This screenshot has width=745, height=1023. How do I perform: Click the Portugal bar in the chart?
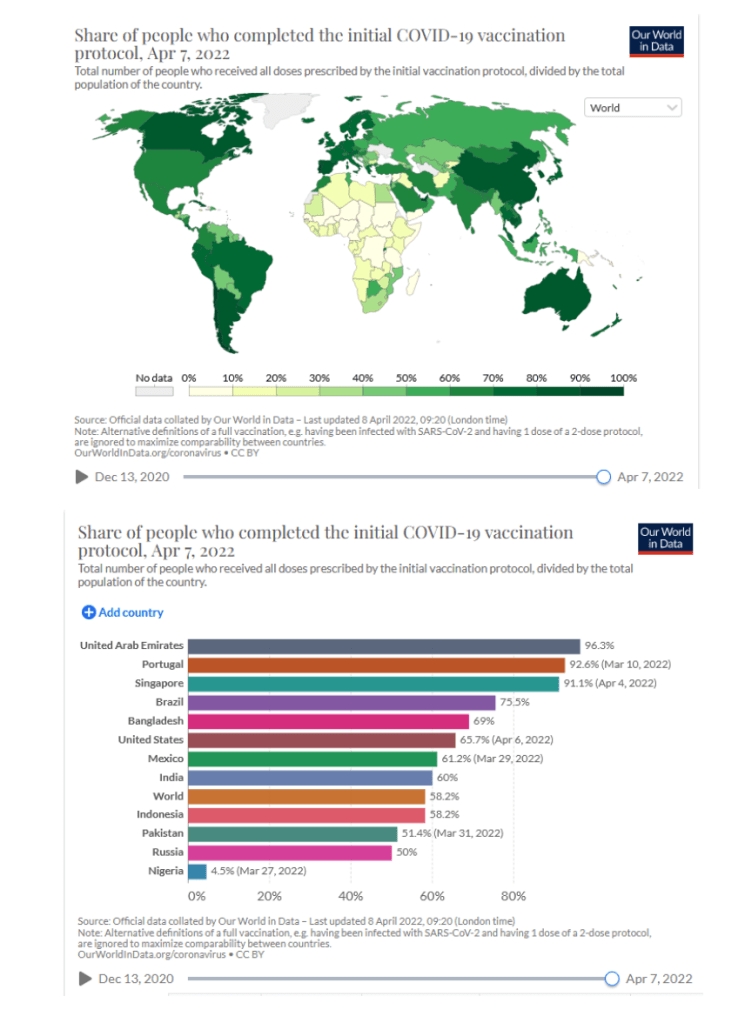pyautogui.click(x=376, y=665)
